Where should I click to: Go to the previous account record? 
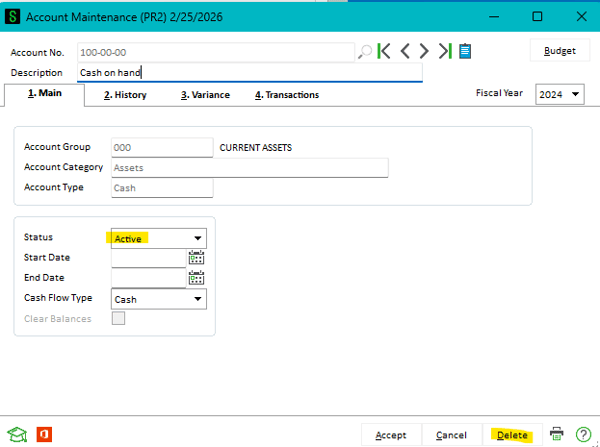(405, 51)
